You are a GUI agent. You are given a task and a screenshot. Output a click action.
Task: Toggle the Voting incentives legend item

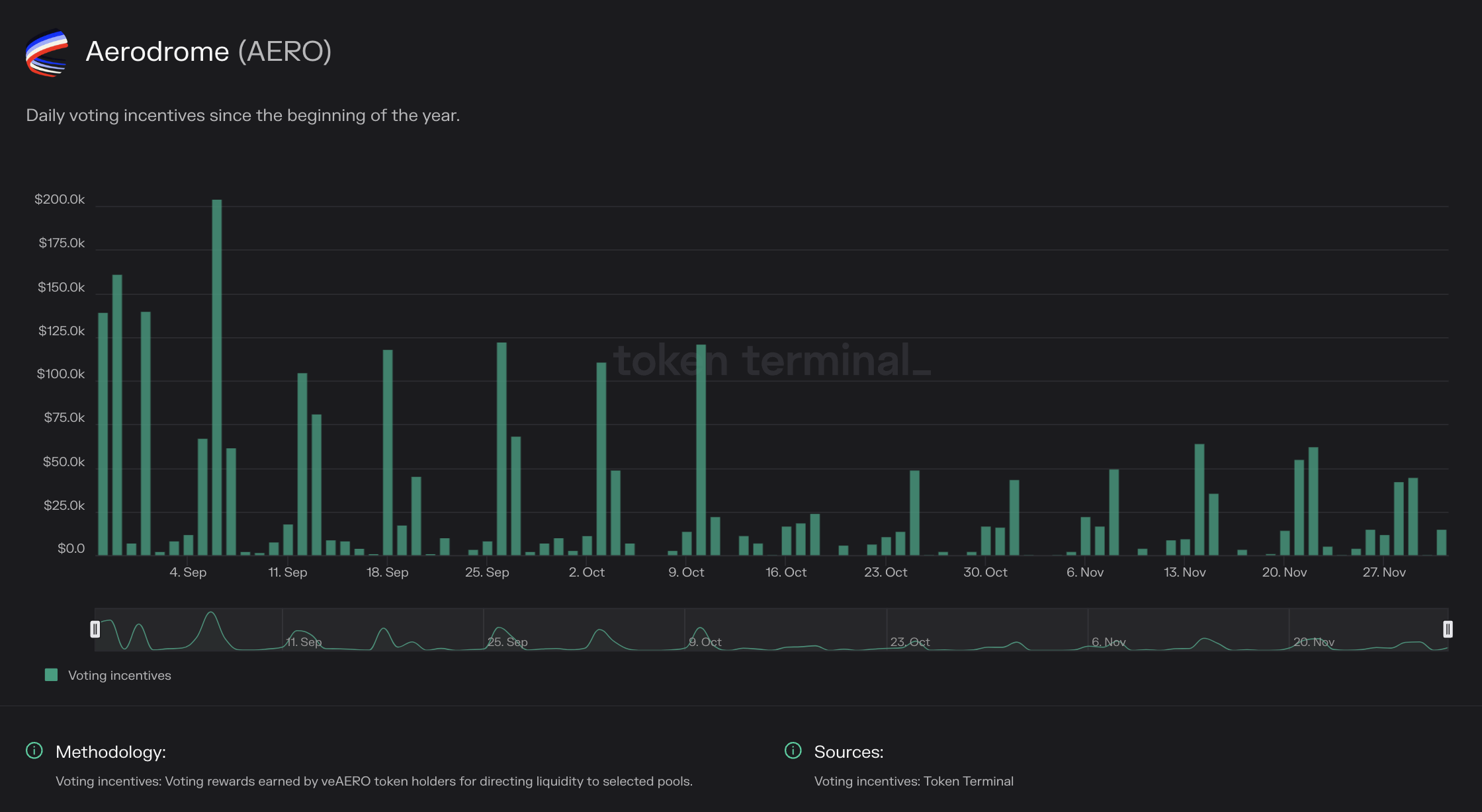coord(119,675)
